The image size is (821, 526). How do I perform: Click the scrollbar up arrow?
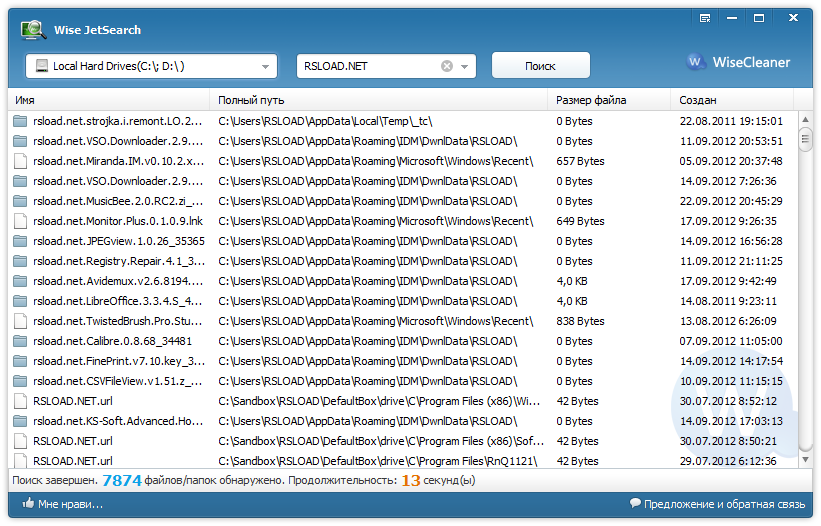[805, 120]
